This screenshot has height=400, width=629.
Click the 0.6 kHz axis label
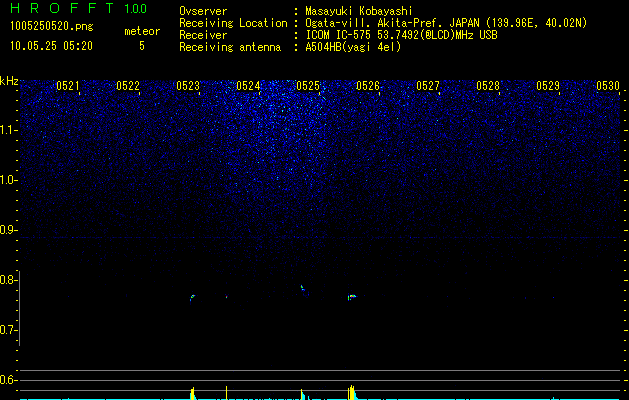[8, 380]
